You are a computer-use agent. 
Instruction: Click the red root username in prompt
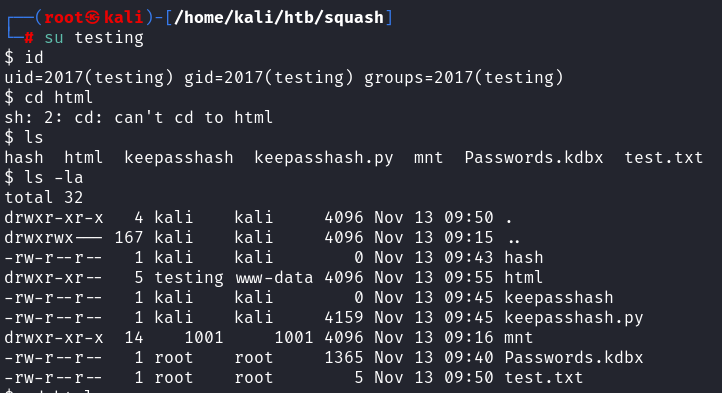pyautogui.click(x=64, y=17)
